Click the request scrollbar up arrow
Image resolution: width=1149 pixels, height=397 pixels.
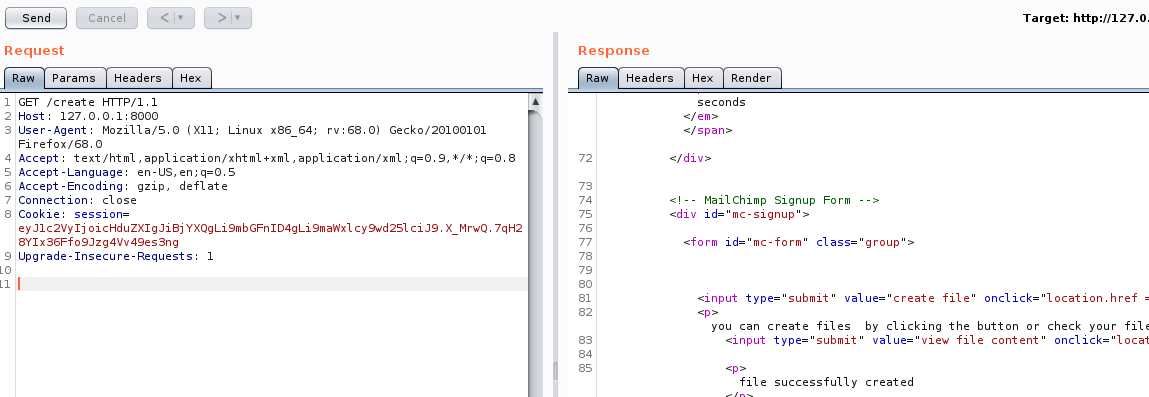tap(536, 102)
